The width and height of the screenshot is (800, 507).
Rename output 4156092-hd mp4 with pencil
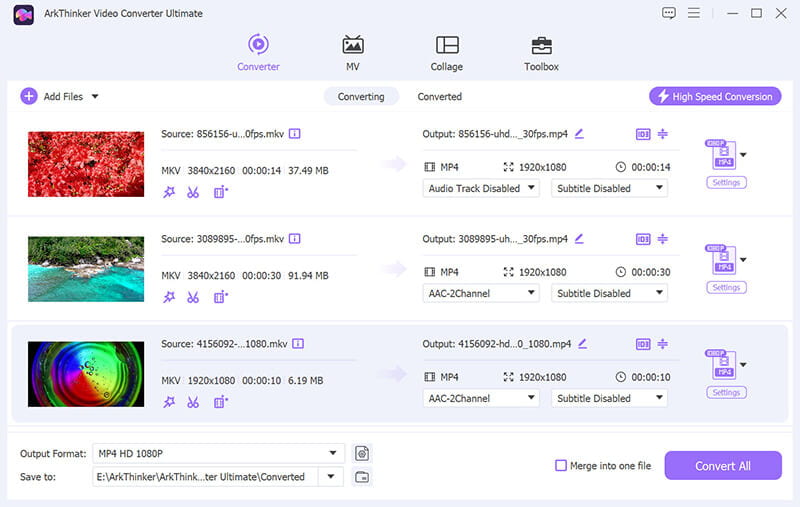582,344
